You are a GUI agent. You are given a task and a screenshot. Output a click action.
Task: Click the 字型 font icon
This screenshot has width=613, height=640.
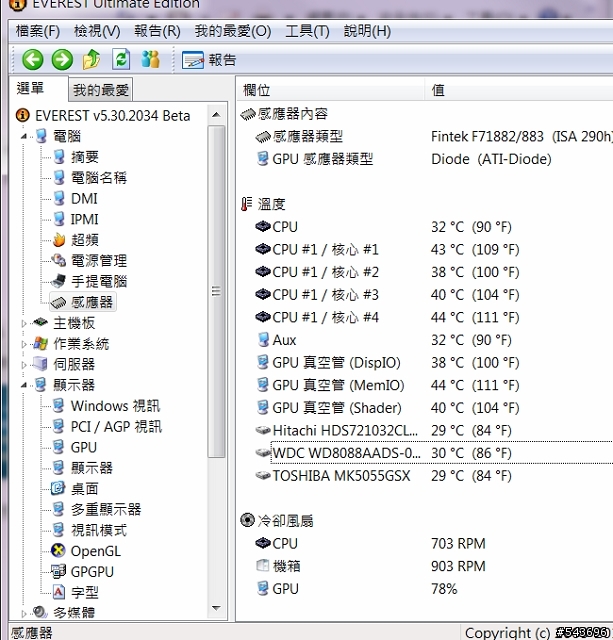58,592
